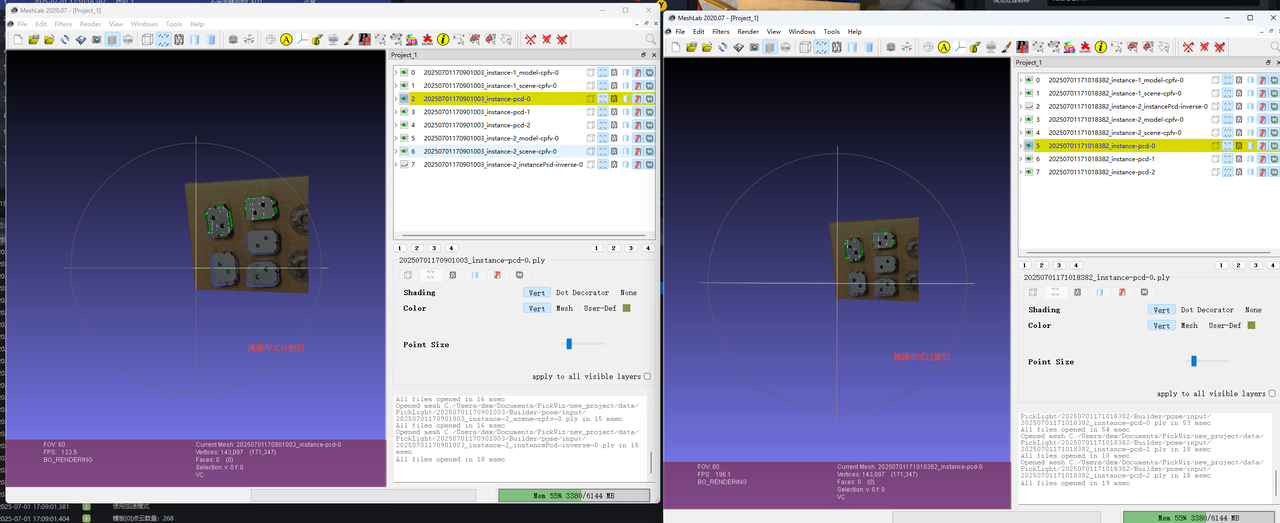Toggle Show Layer Dialog icon in right toolbar
1280x523 pixels.
tap(771, 47)
